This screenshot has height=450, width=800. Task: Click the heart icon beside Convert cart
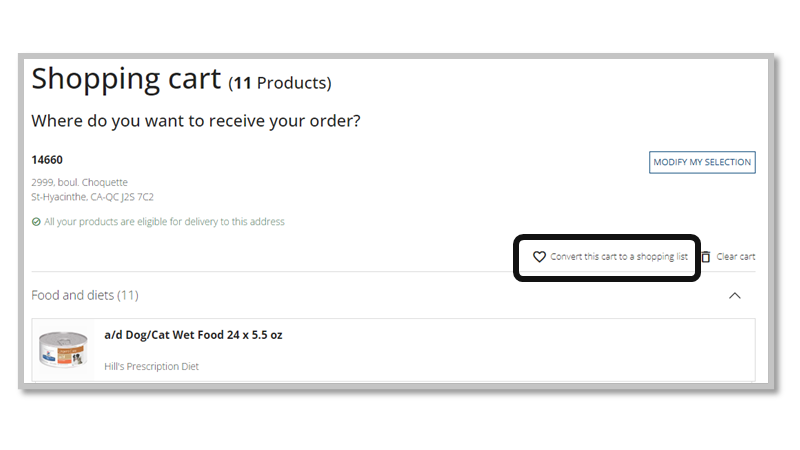pyautogui.click(x=539, y=257)
